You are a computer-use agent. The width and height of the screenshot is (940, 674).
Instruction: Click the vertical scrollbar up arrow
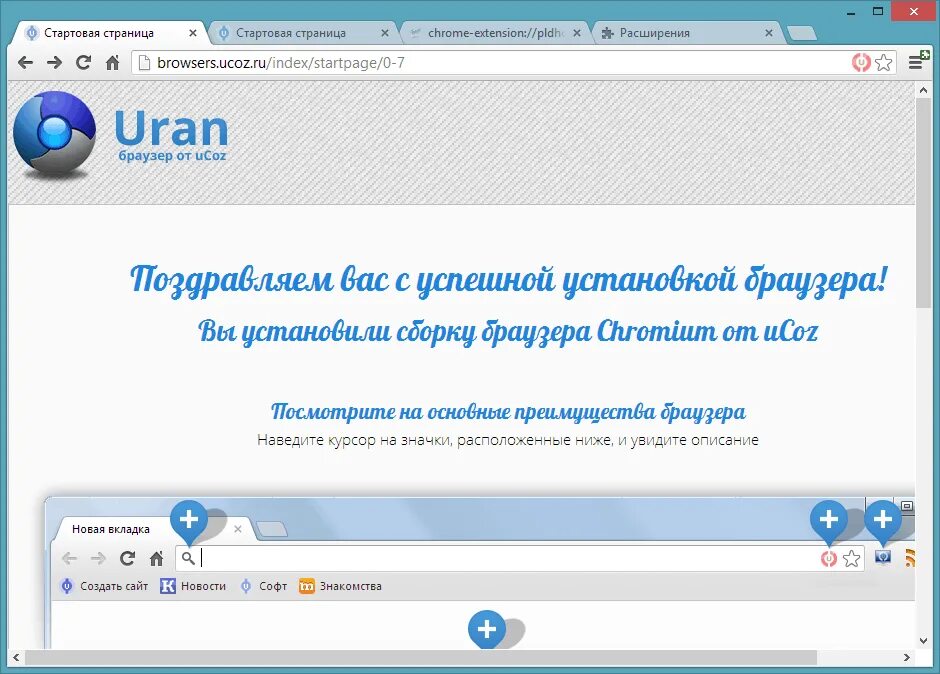coord(923,89)
